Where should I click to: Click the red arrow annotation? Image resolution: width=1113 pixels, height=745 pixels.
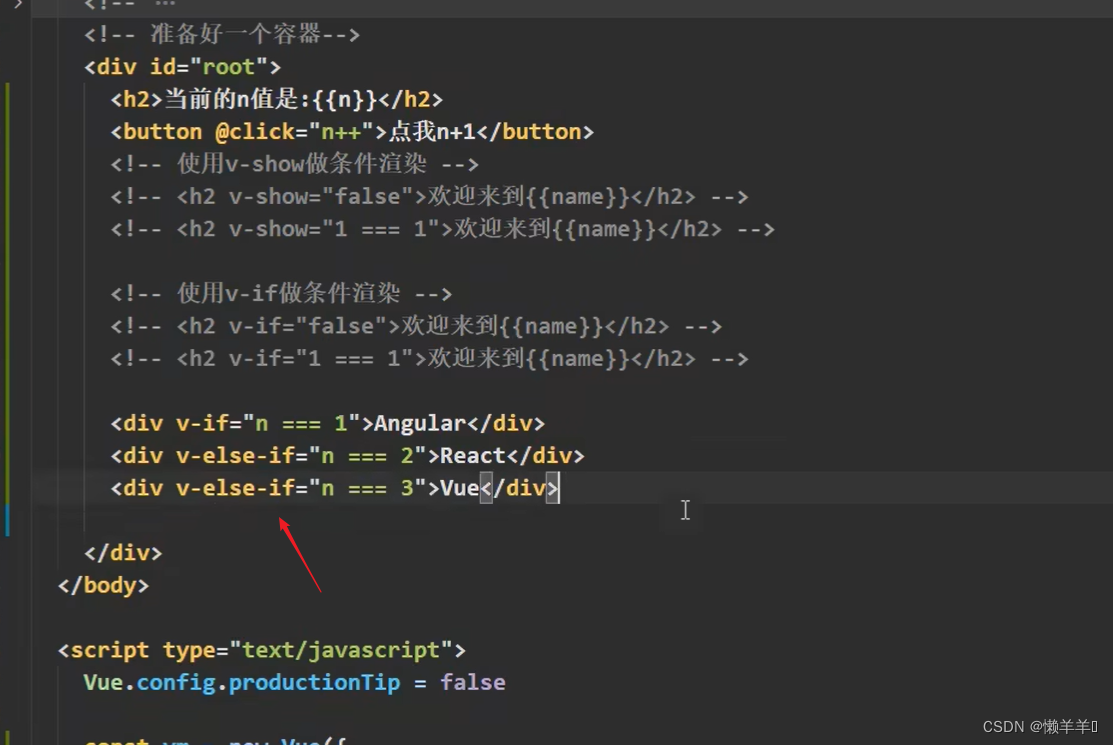tap(300, 554)
